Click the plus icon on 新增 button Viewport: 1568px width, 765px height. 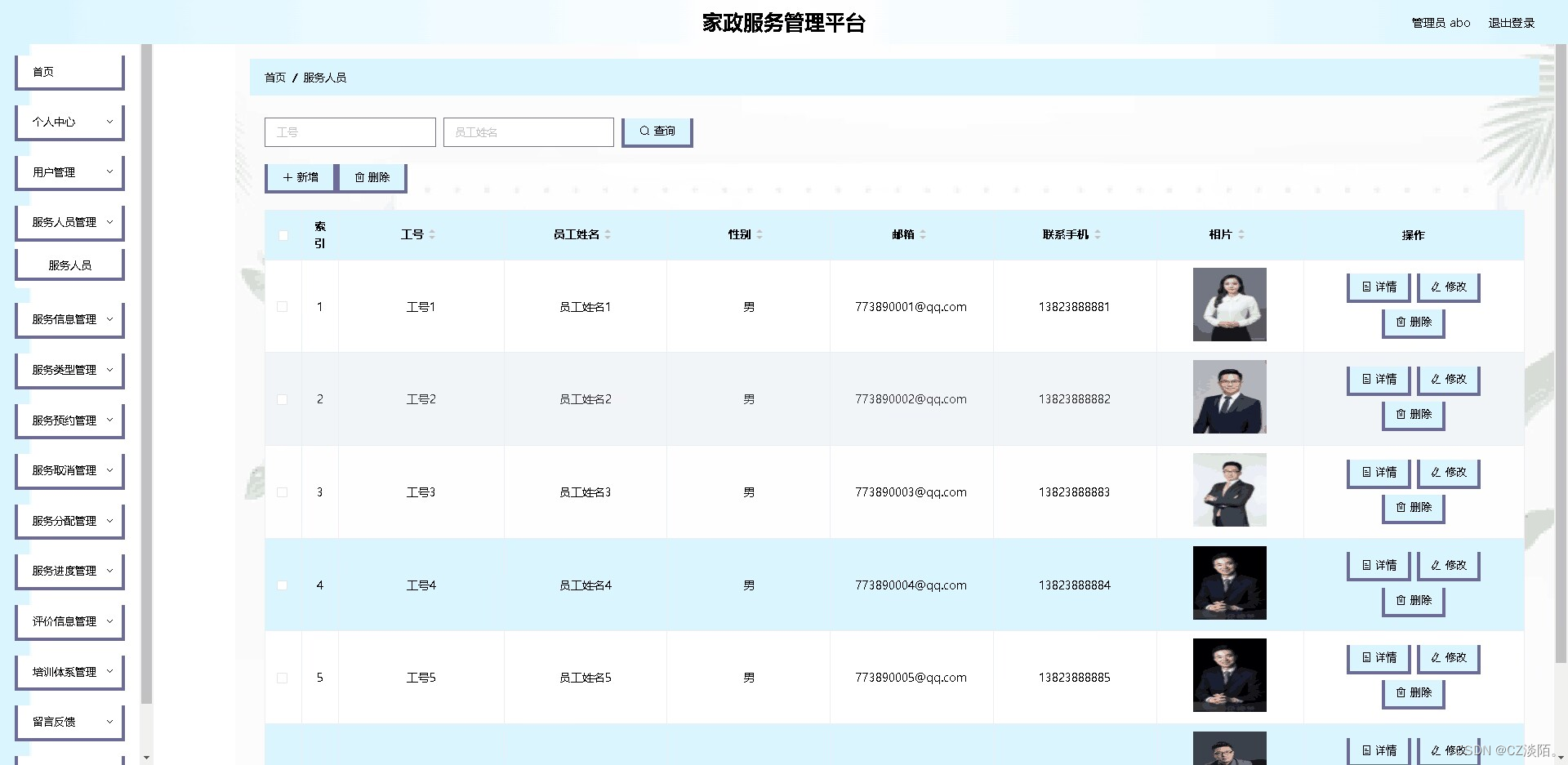[287, 177]
